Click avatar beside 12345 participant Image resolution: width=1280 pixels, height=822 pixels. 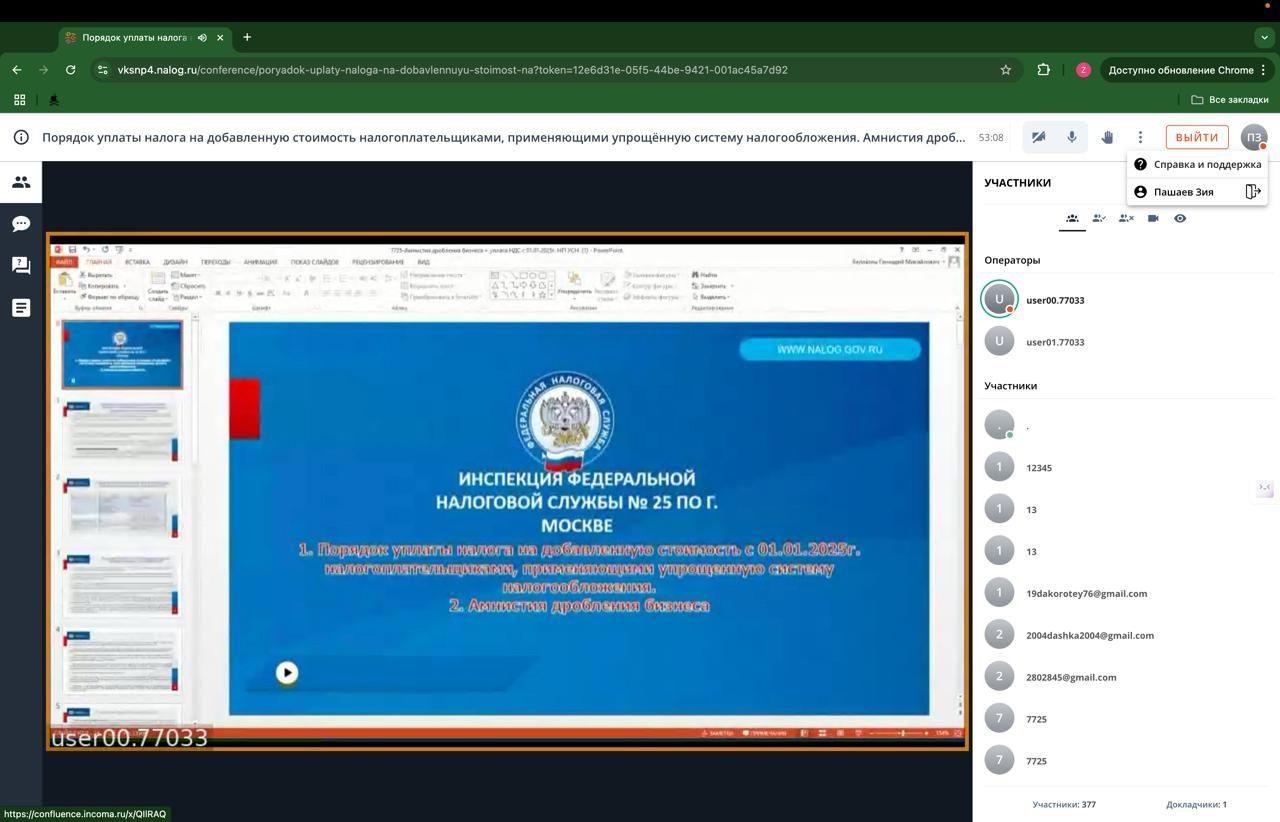[x=999, y=467]
